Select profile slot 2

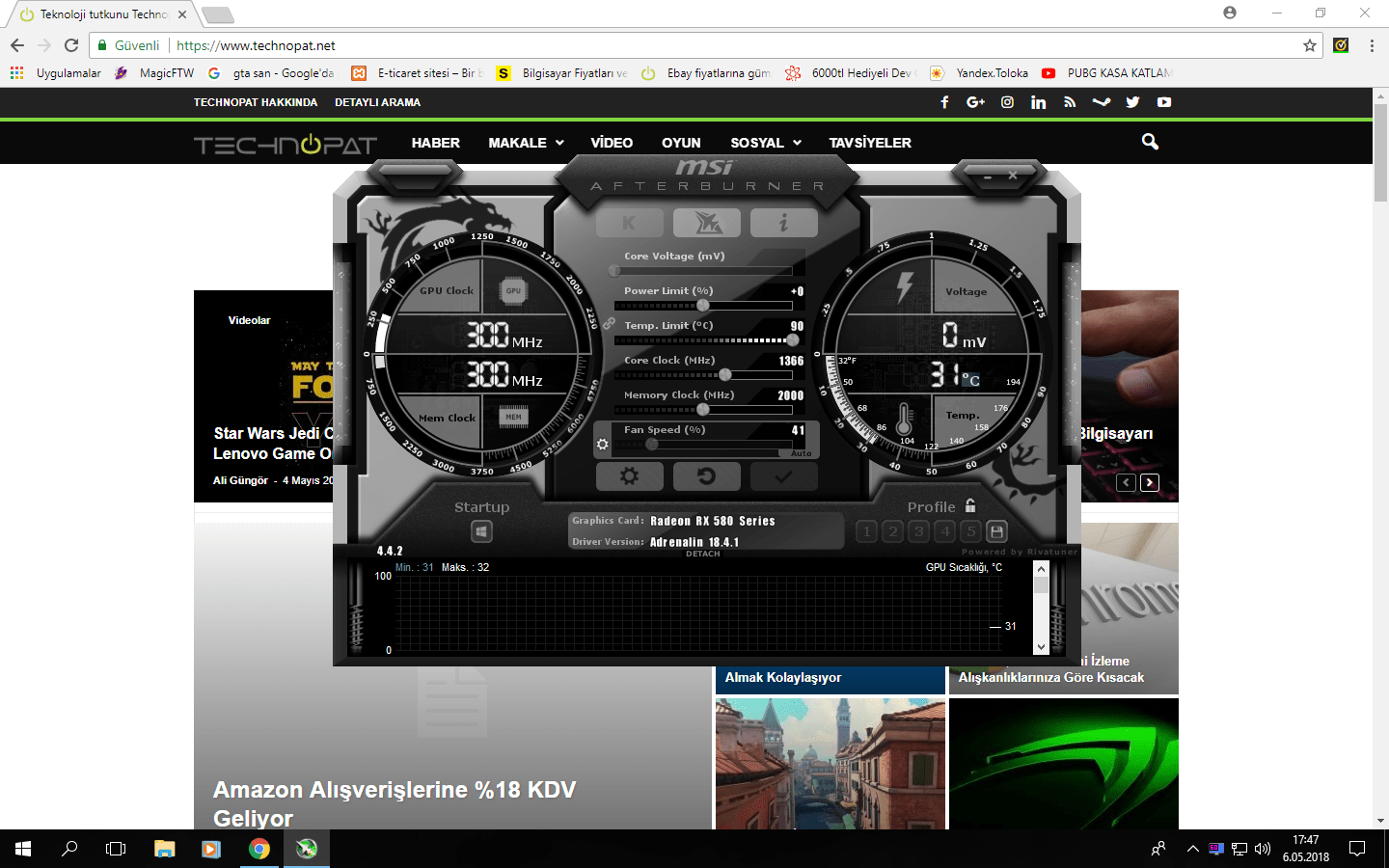(893, 531)
